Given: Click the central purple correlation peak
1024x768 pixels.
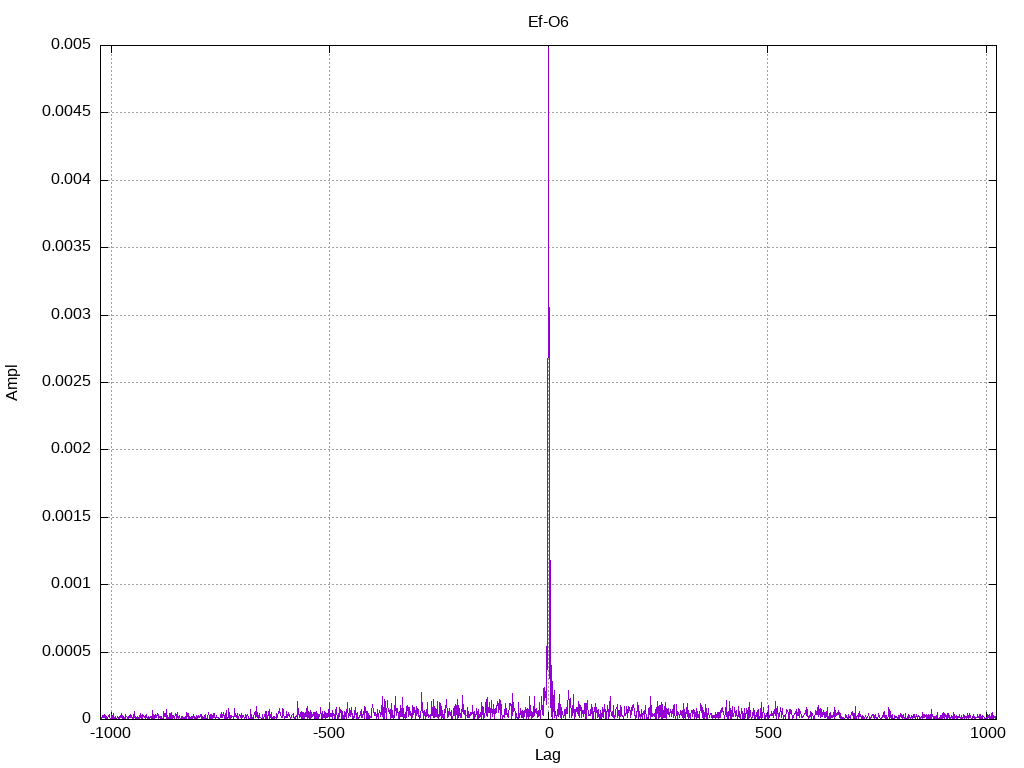Looking at the screenshot, I should [549, 382].
